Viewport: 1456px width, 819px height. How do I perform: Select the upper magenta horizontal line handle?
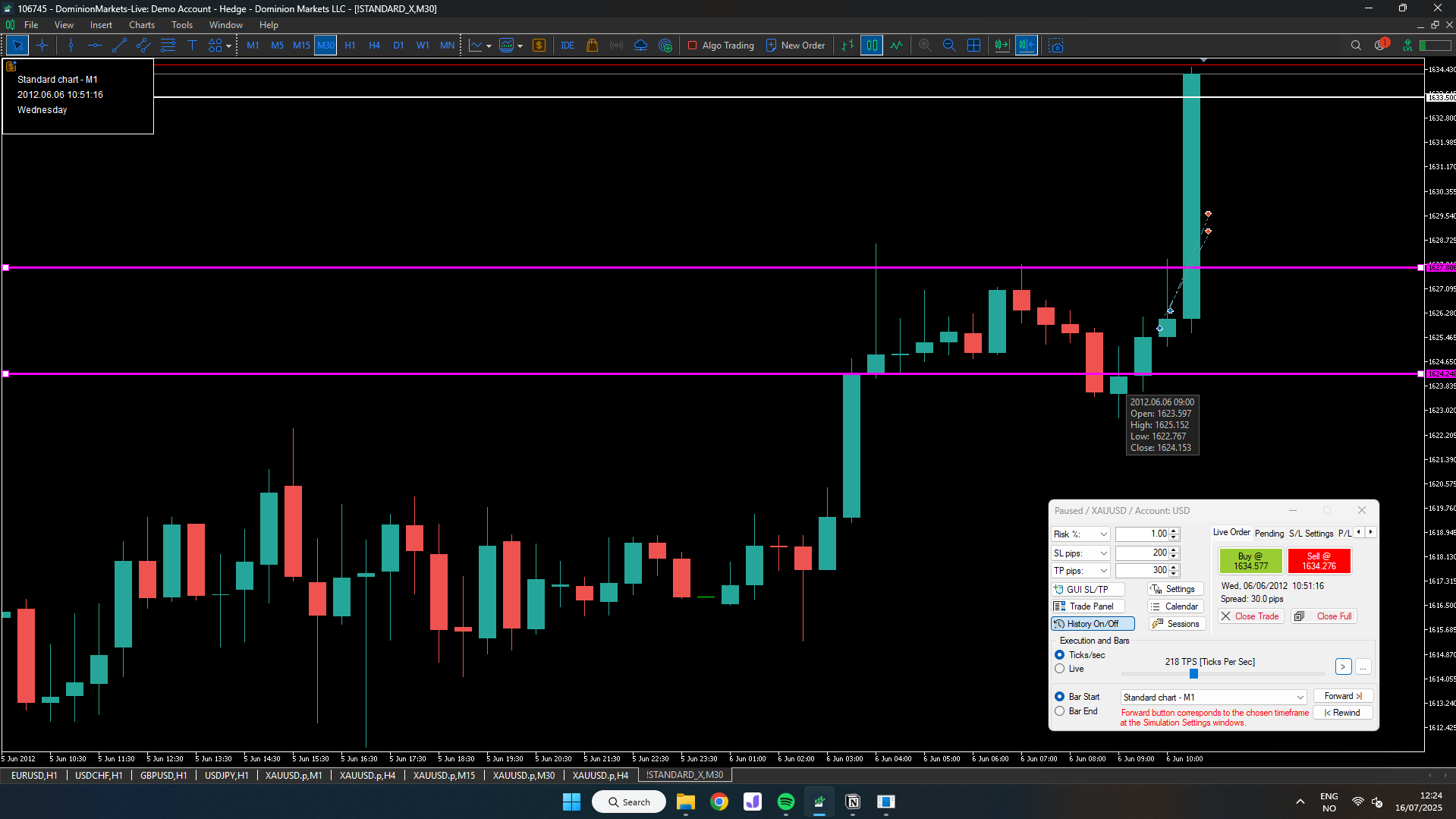(6, 268)
